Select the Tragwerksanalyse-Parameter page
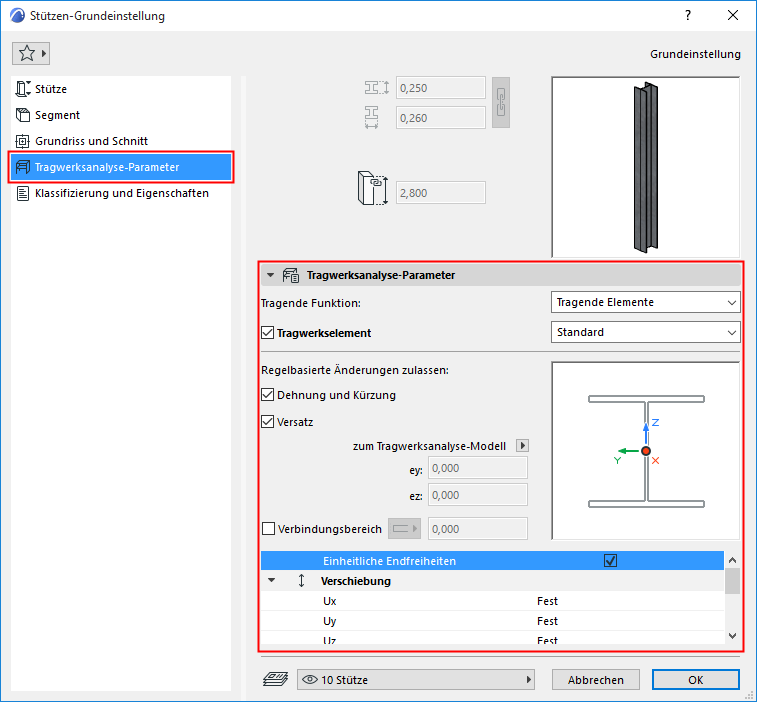Image resolution: width=757 pixels, height=702 pixels. tap(121, 167)
